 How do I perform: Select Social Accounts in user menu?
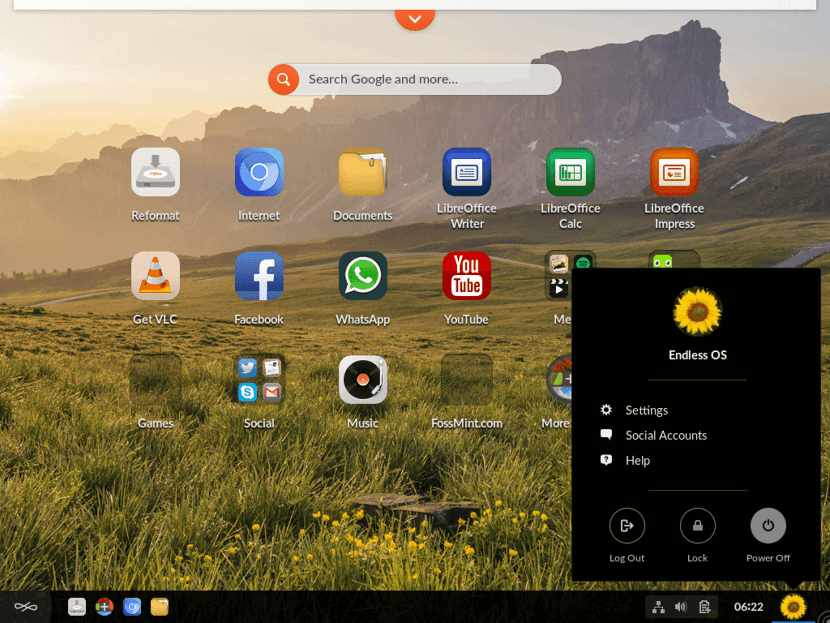pos(665,436)
